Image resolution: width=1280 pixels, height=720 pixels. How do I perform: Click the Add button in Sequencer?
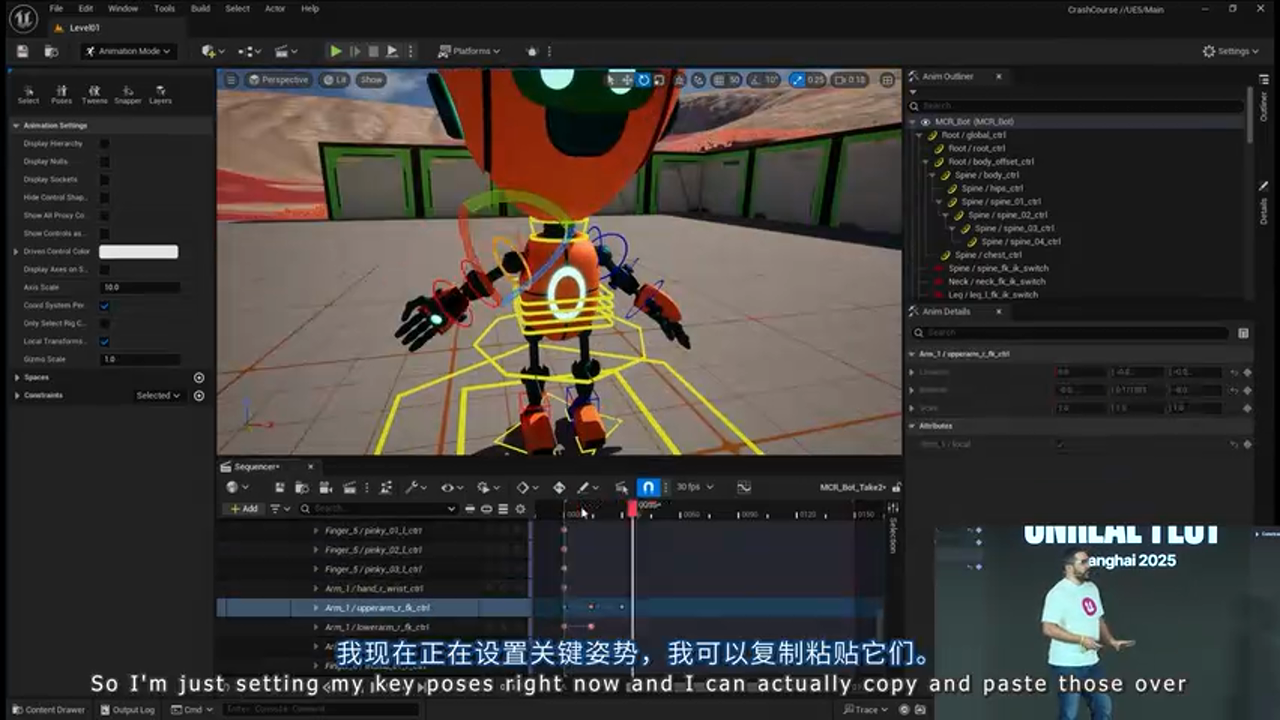point(243,508)
